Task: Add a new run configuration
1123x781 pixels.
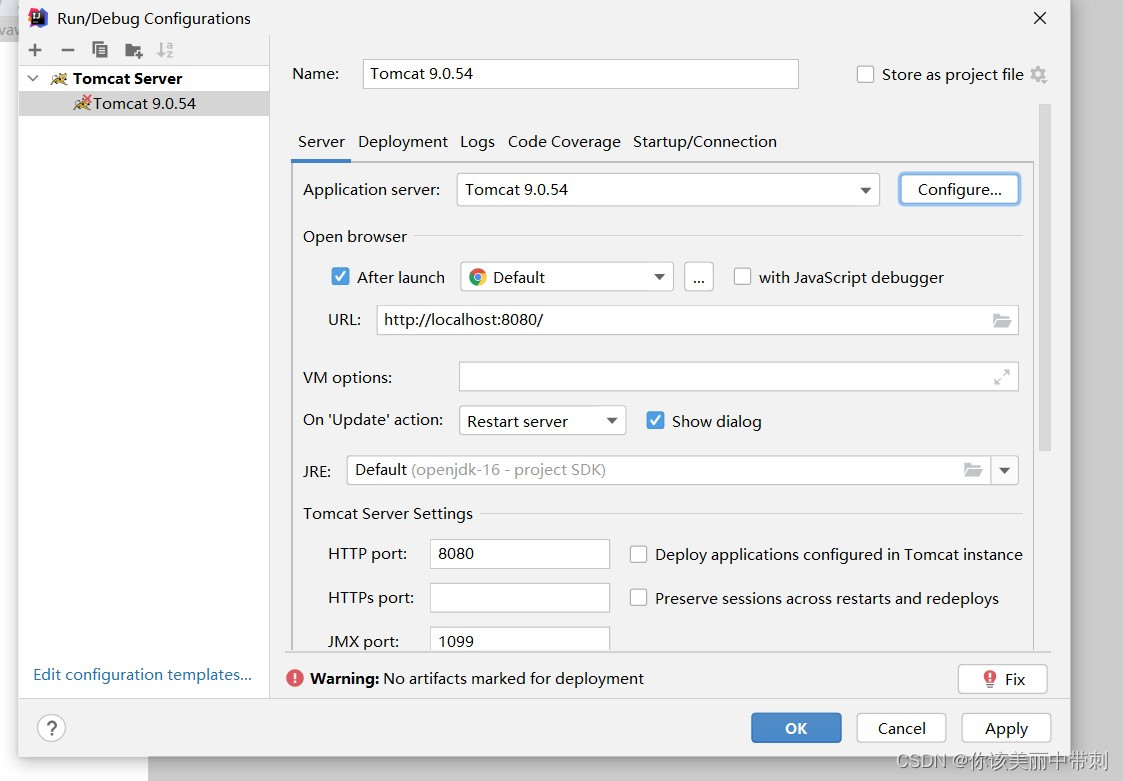Action: tap(35, 49)
